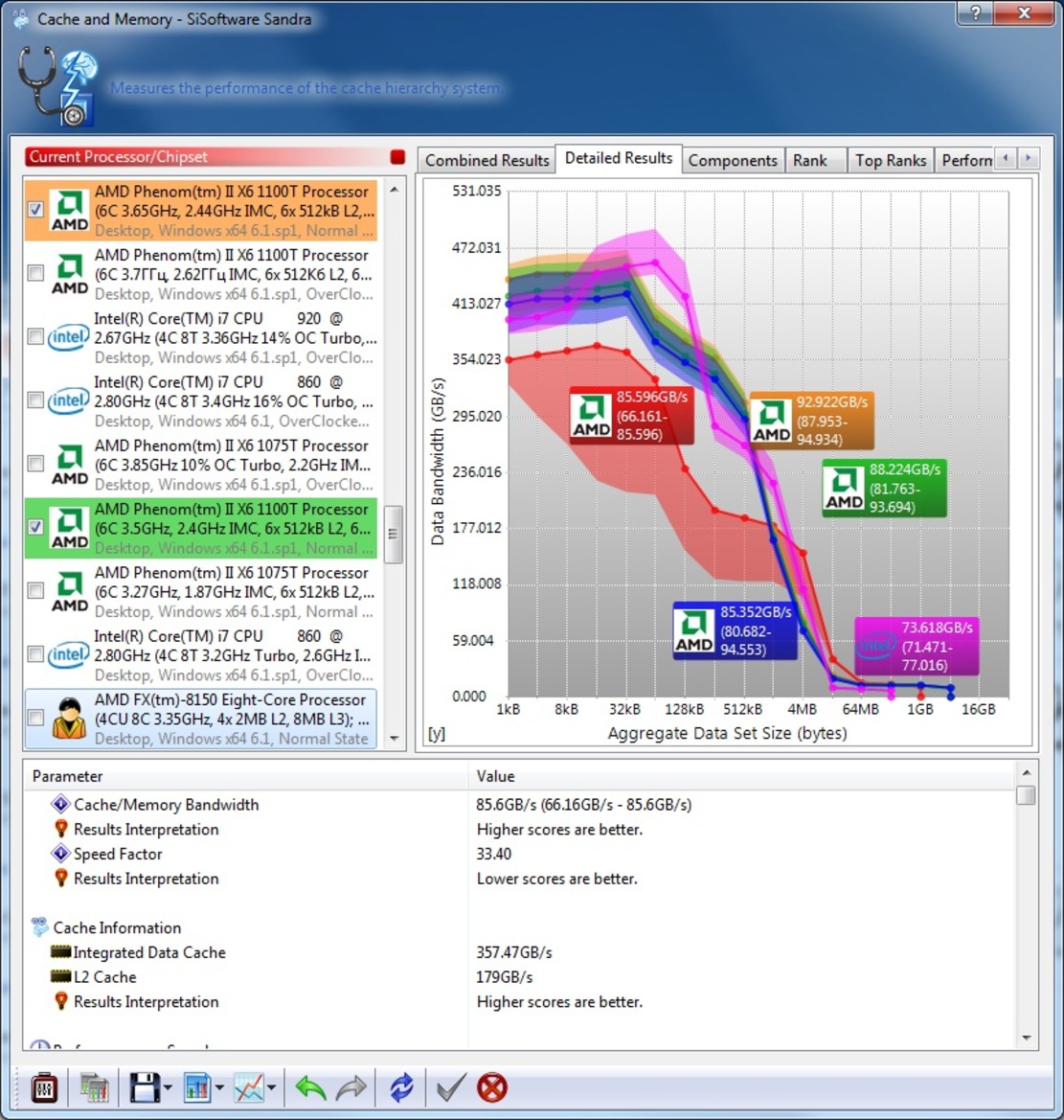The width and height of the screenshot is (1064, 1120).
Task: Close the Cache and Memory window
Action: point(1024,12)
